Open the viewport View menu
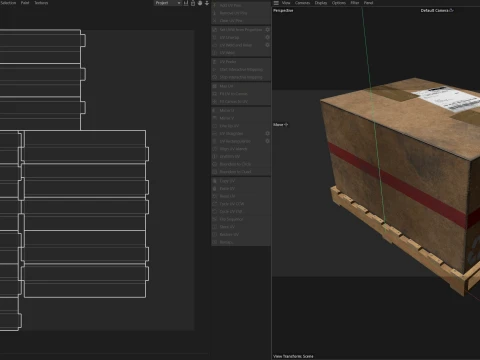Viewport: 480px width, 360px height. coord(286,3)
